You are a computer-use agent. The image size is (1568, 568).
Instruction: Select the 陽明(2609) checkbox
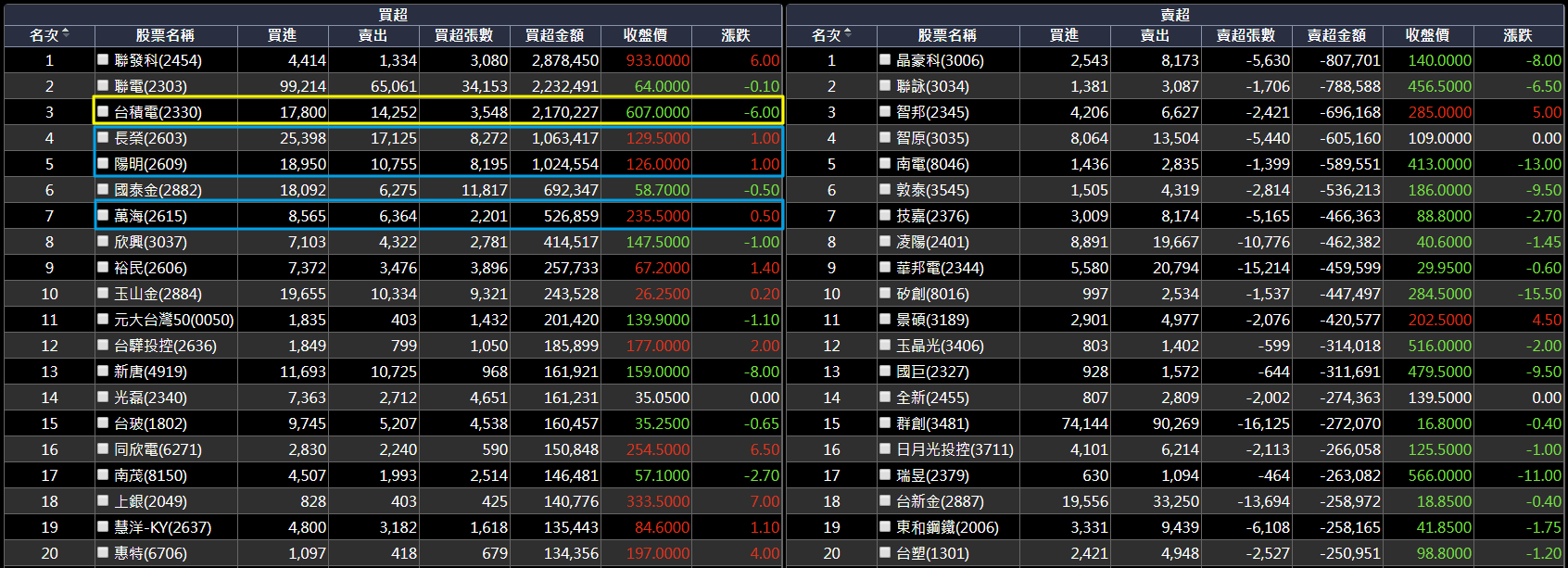103,163
